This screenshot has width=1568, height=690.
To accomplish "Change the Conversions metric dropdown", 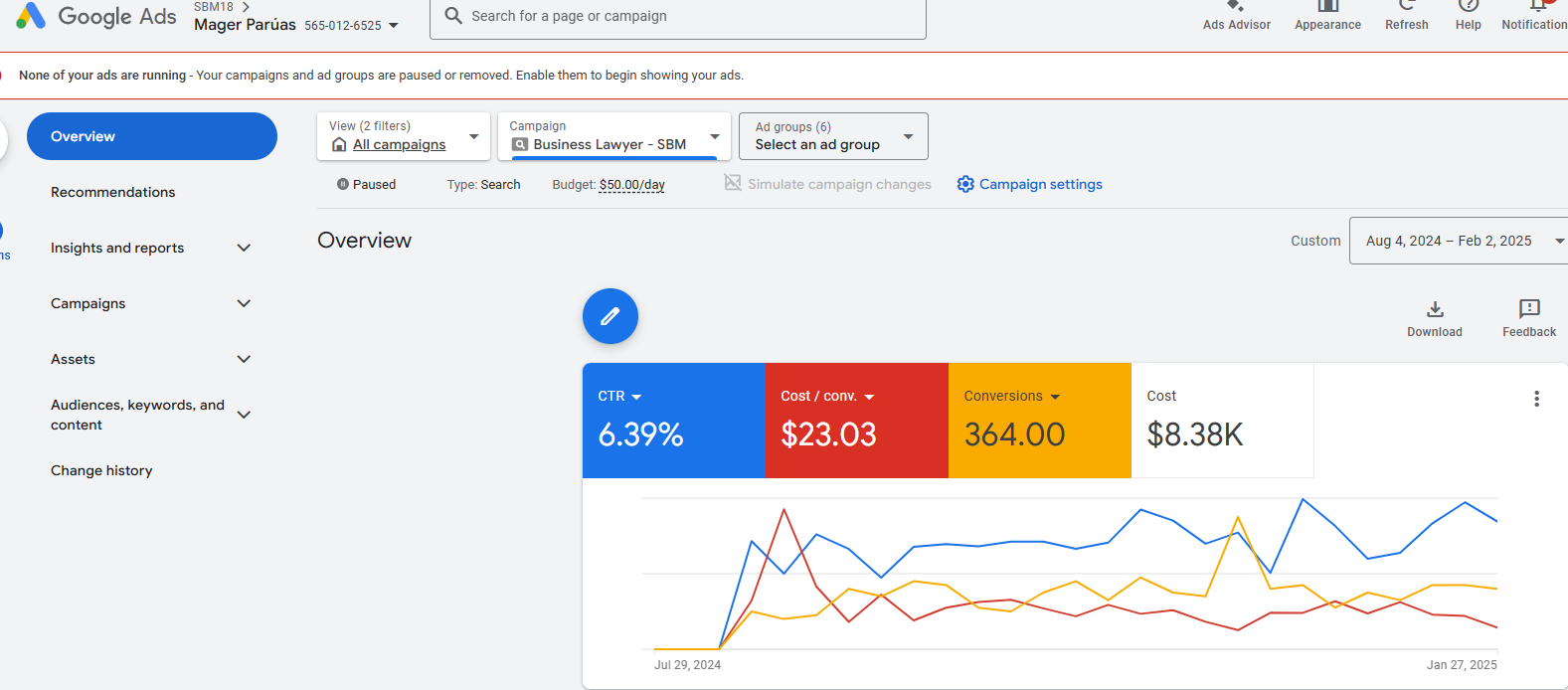I will [1055, 397].
